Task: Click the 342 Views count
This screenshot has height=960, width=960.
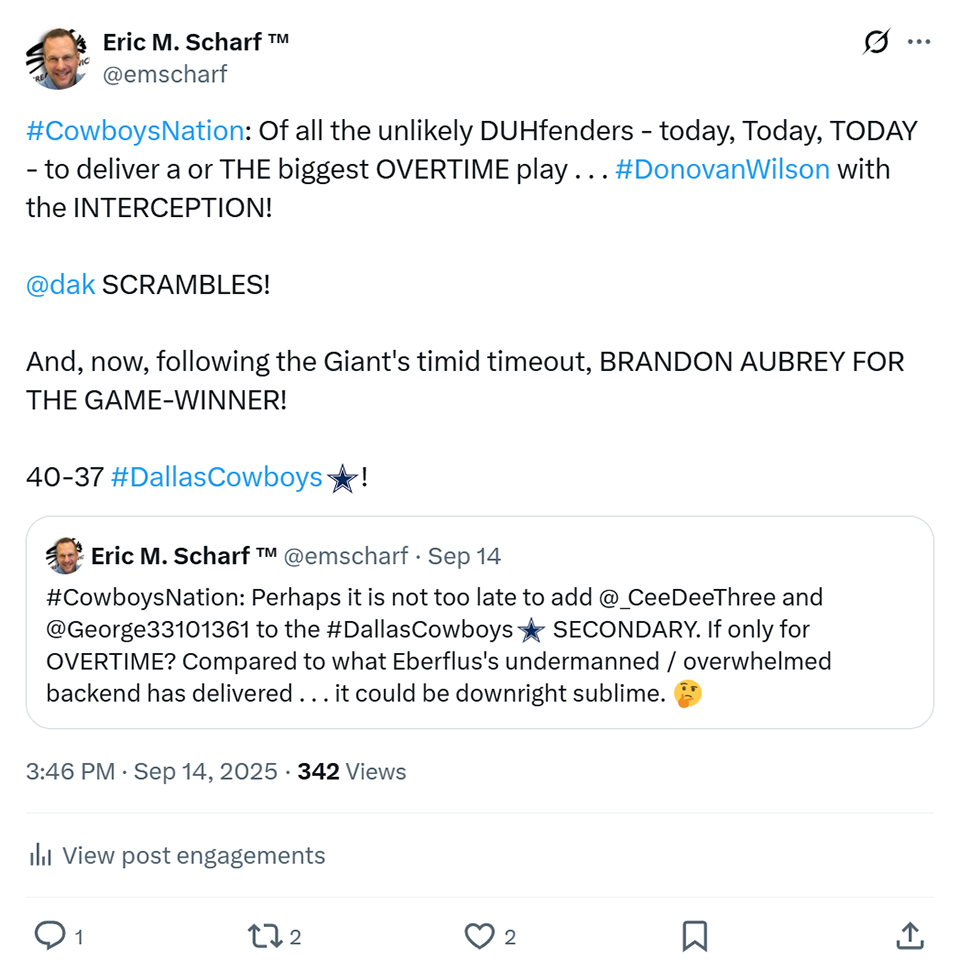Action: [x=352, y=772]
